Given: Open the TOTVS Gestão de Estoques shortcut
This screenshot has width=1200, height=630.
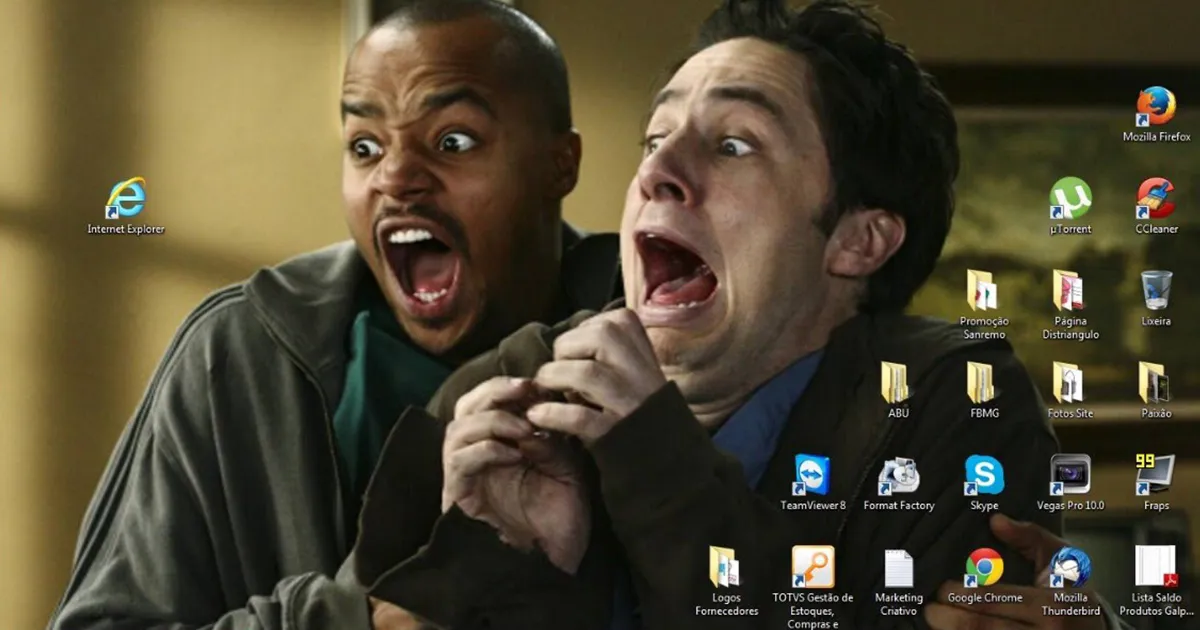Looking at the screenshot, I should [x=812, y=587].
